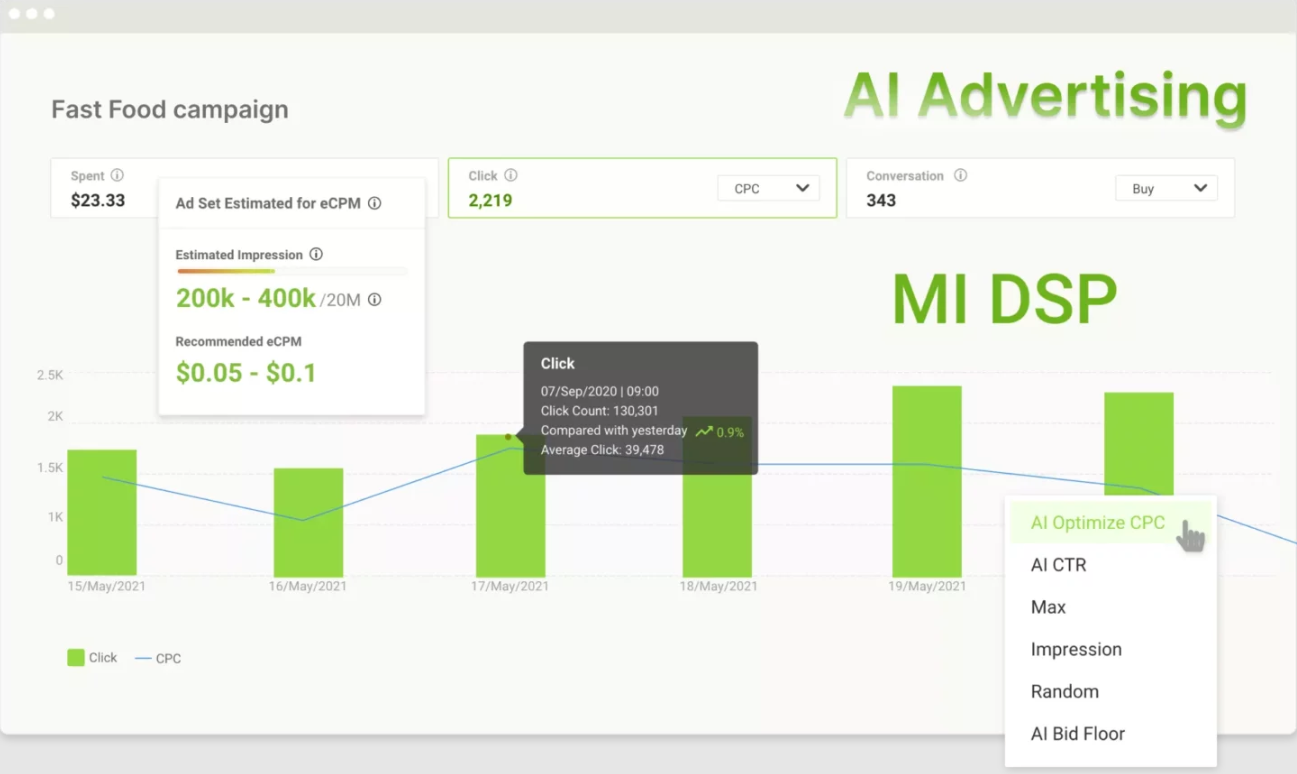The image size is (1297, 774).
Task: Select AI Optimize CPC from the menu
Action: click(x=1097, y=522)
